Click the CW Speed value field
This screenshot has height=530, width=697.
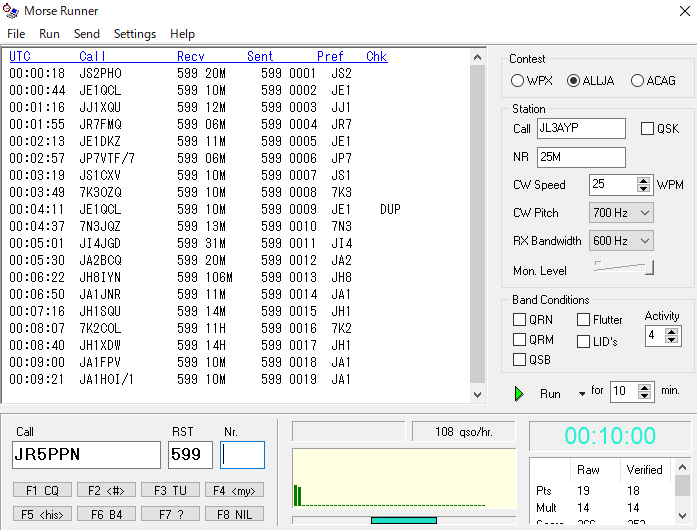[x=613, y=185]
